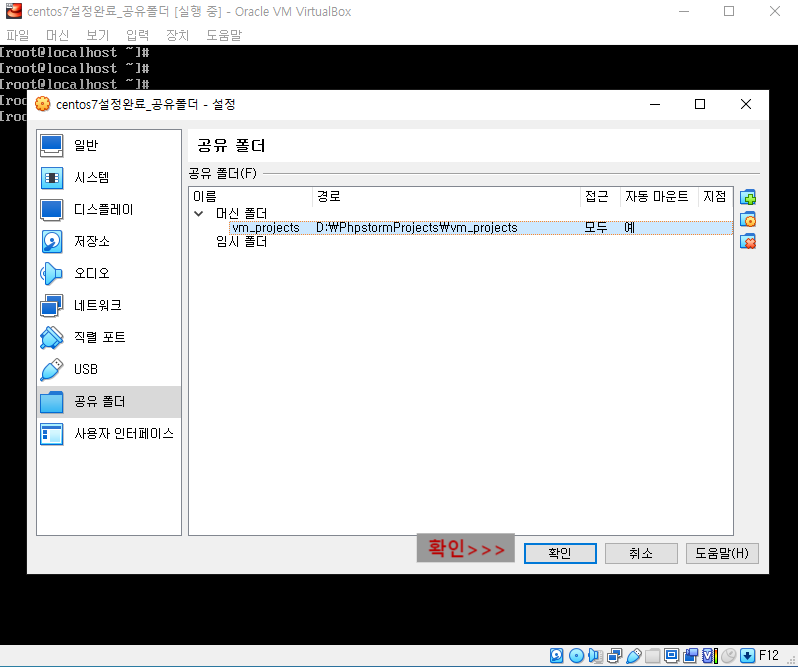Click the audio status bar icon

(x=595, y=655)
